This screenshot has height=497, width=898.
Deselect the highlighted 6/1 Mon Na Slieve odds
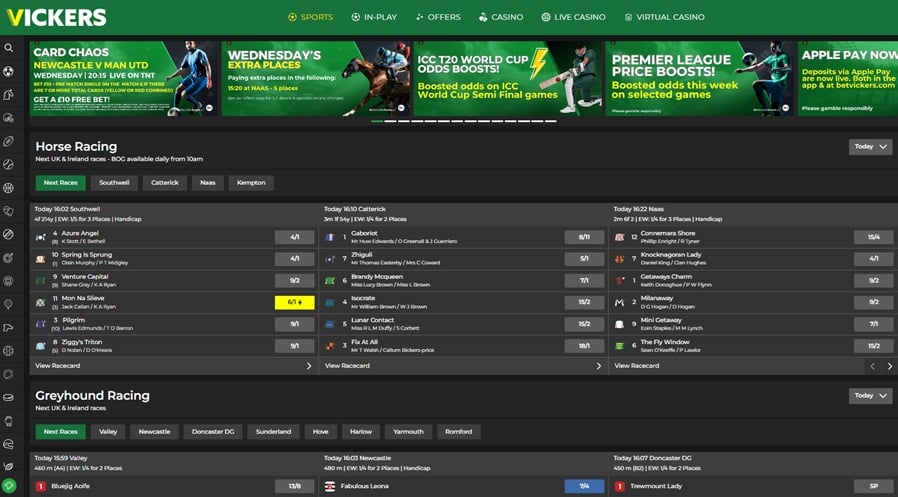[294, 302]
